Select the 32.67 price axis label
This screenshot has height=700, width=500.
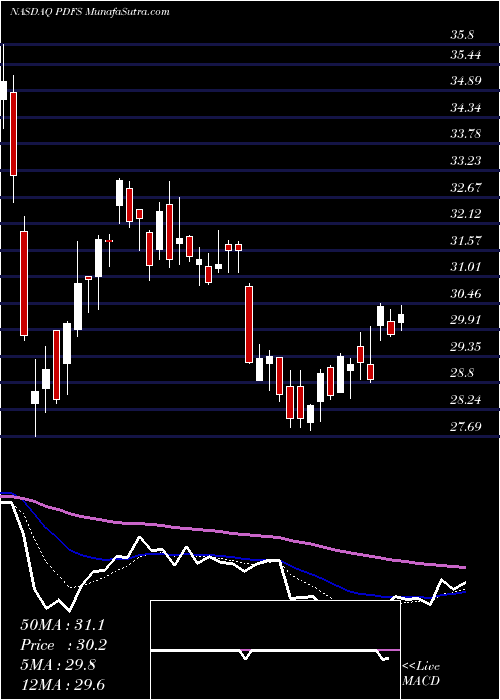(x=466, y=188)
